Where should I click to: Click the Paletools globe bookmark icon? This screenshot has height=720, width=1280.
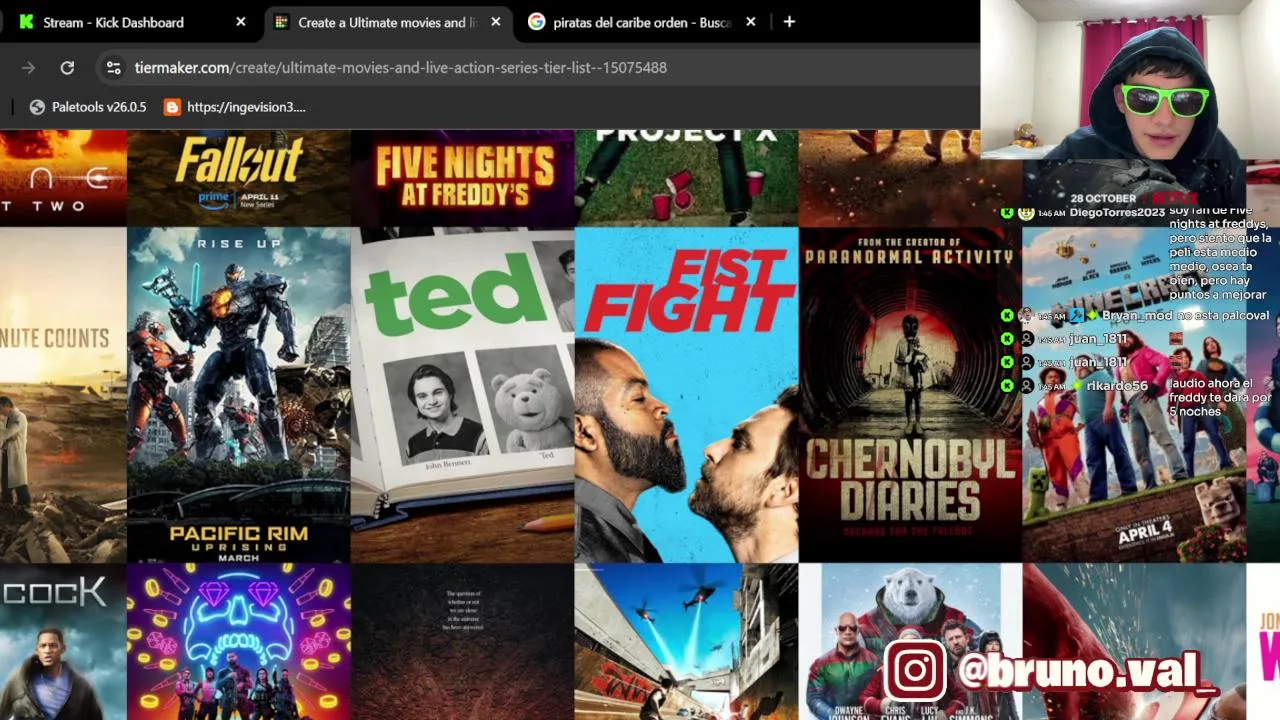(37, 107)
